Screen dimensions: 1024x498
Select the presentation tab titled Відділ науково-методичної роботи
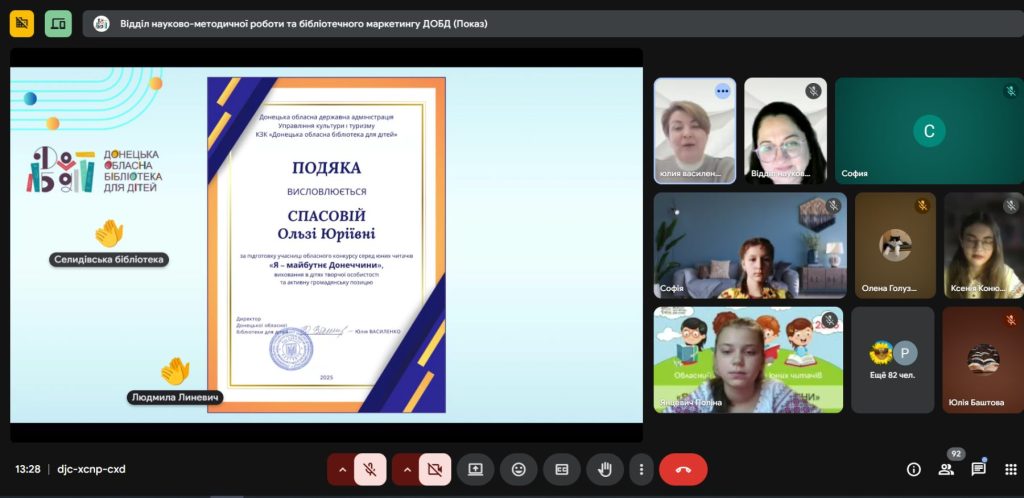pos(300,23)
